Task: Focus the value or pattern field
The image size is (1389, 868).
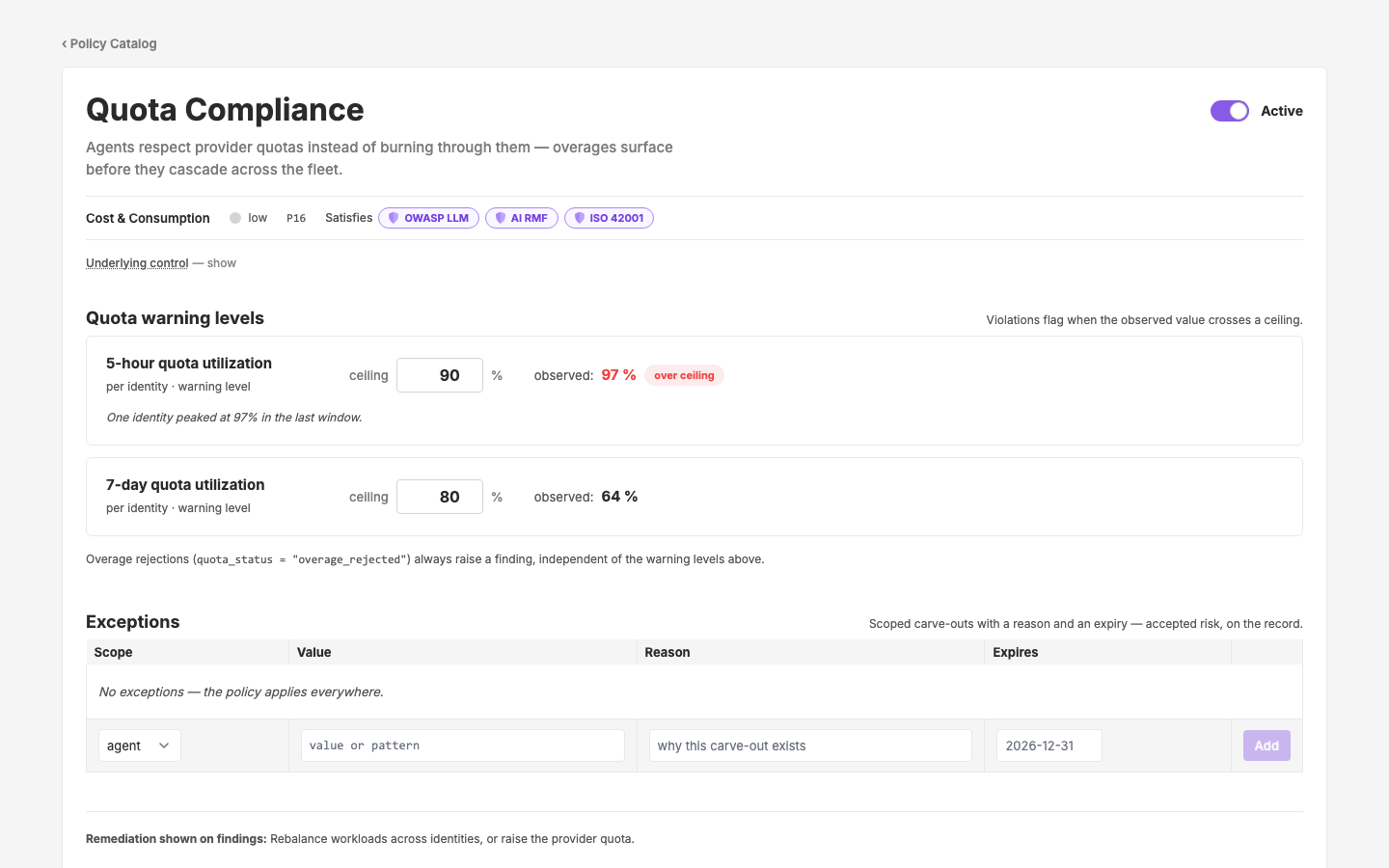Action: [463, 746]
